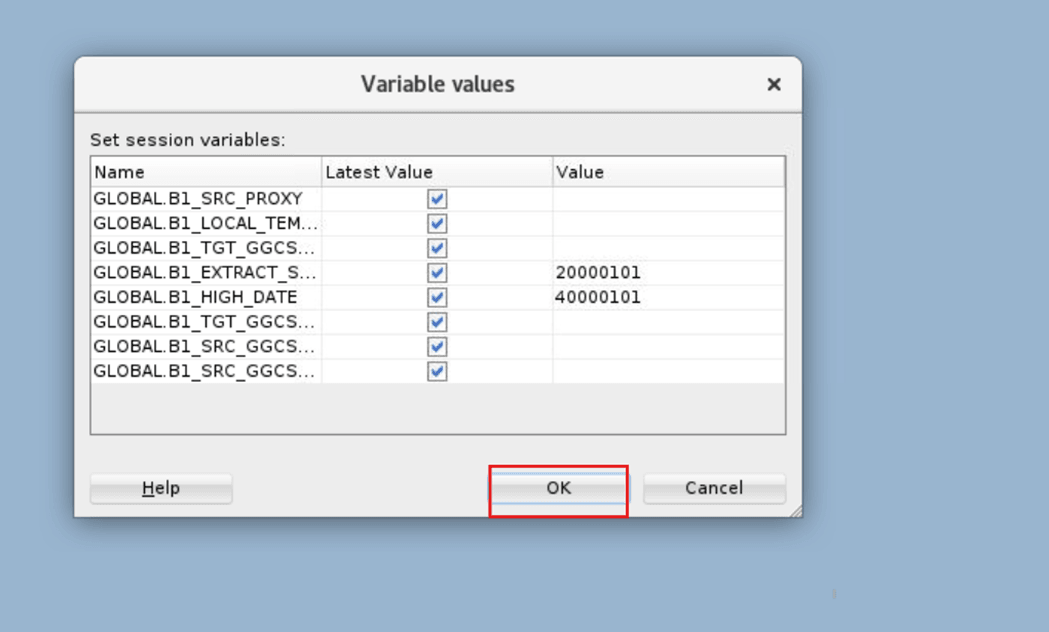The width and height of the screenshot is (1049, 632).
Task: Click the empty Value field for GLOBAL.B1_SRC_PROXY
Action: (x=660, y=198)
